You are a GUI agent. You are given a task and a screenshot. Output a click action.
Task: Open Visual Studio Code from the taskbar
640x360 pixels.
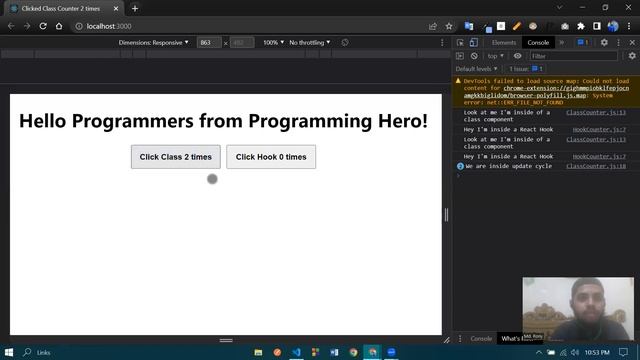[296, 352]
